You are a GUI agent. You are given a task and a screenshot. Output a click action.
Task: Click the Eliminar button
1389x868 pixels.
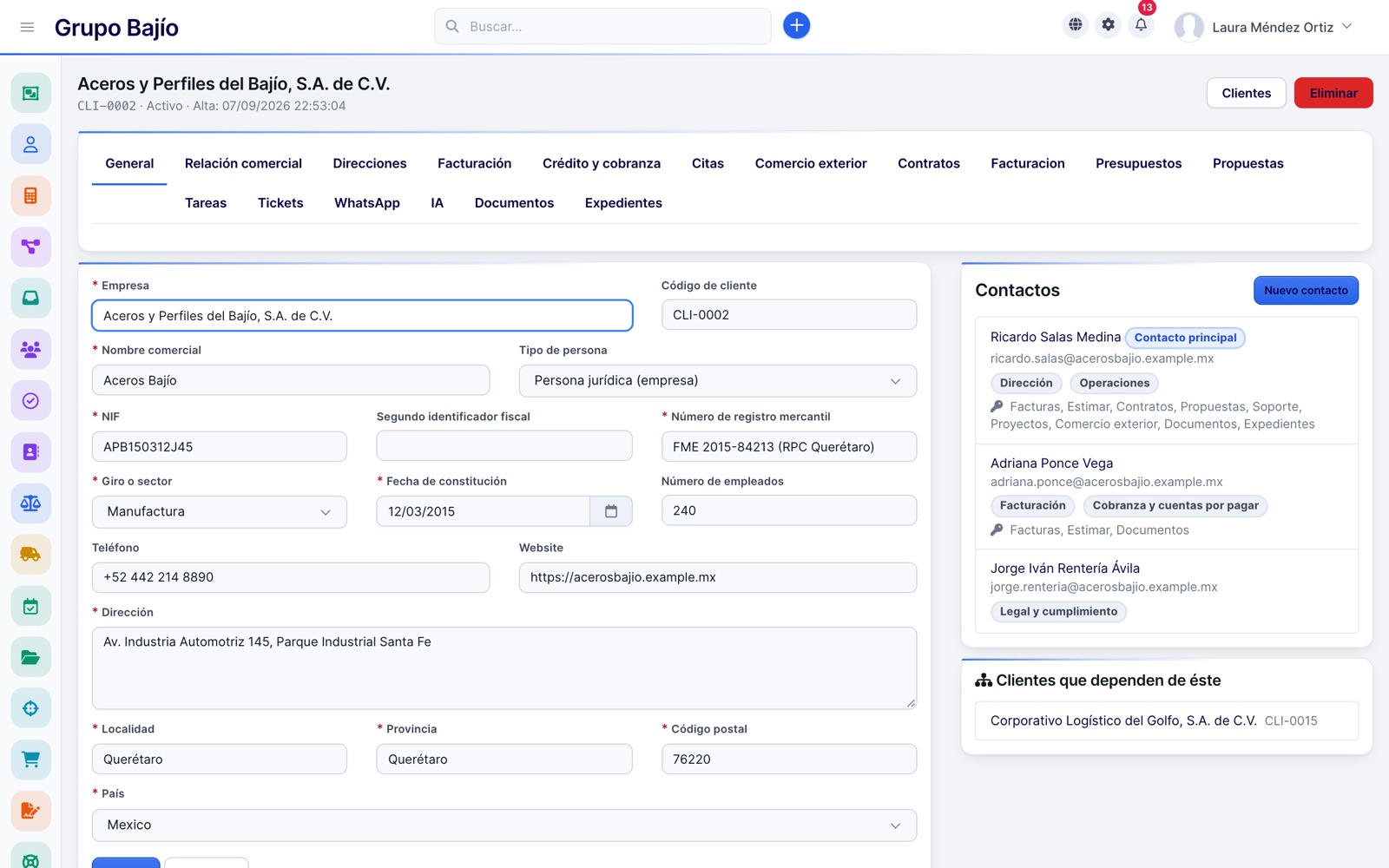[1333, 93]
